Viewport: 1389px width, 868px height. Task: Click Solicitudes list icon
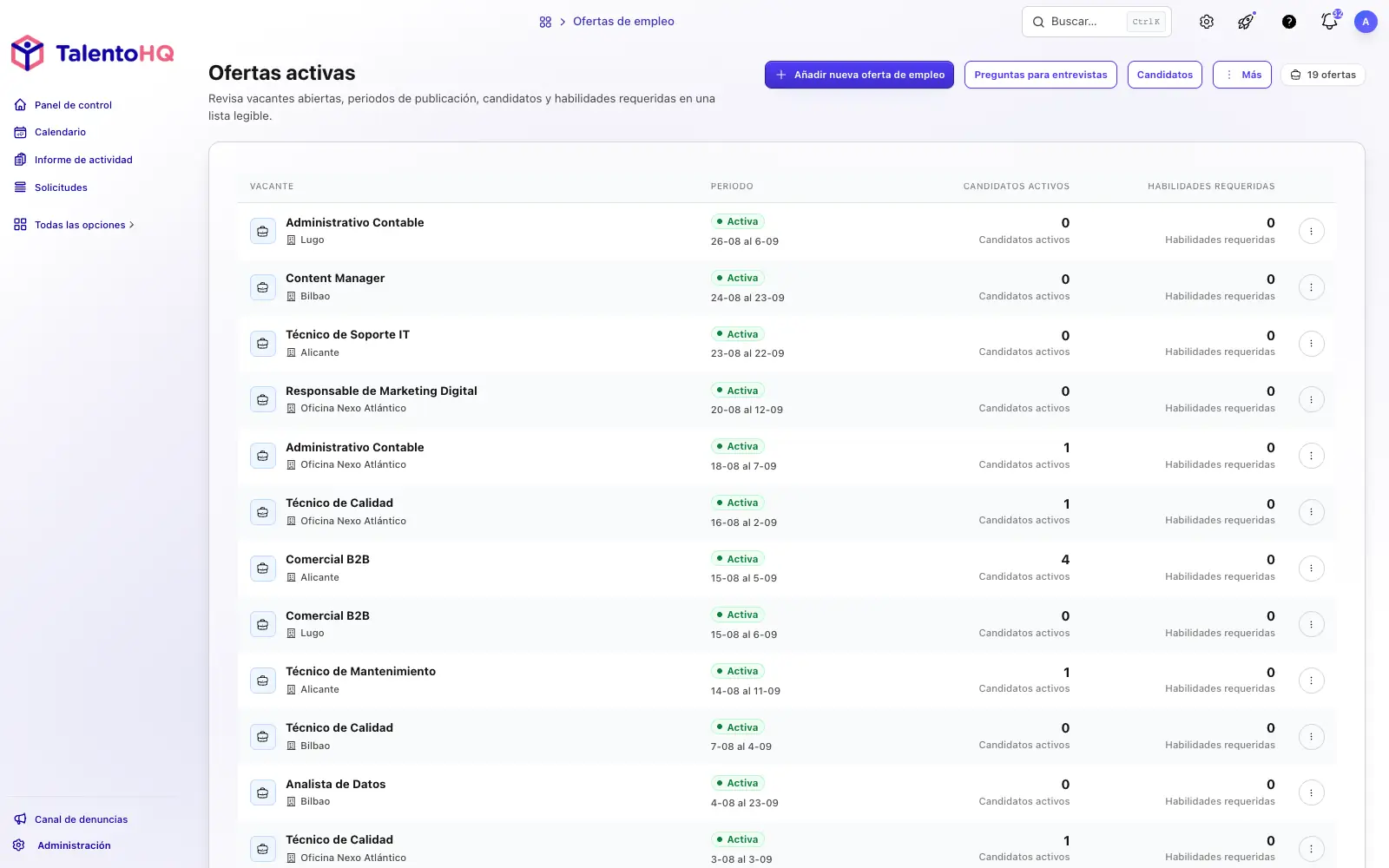pyautogui.click(x=20, y=187)
